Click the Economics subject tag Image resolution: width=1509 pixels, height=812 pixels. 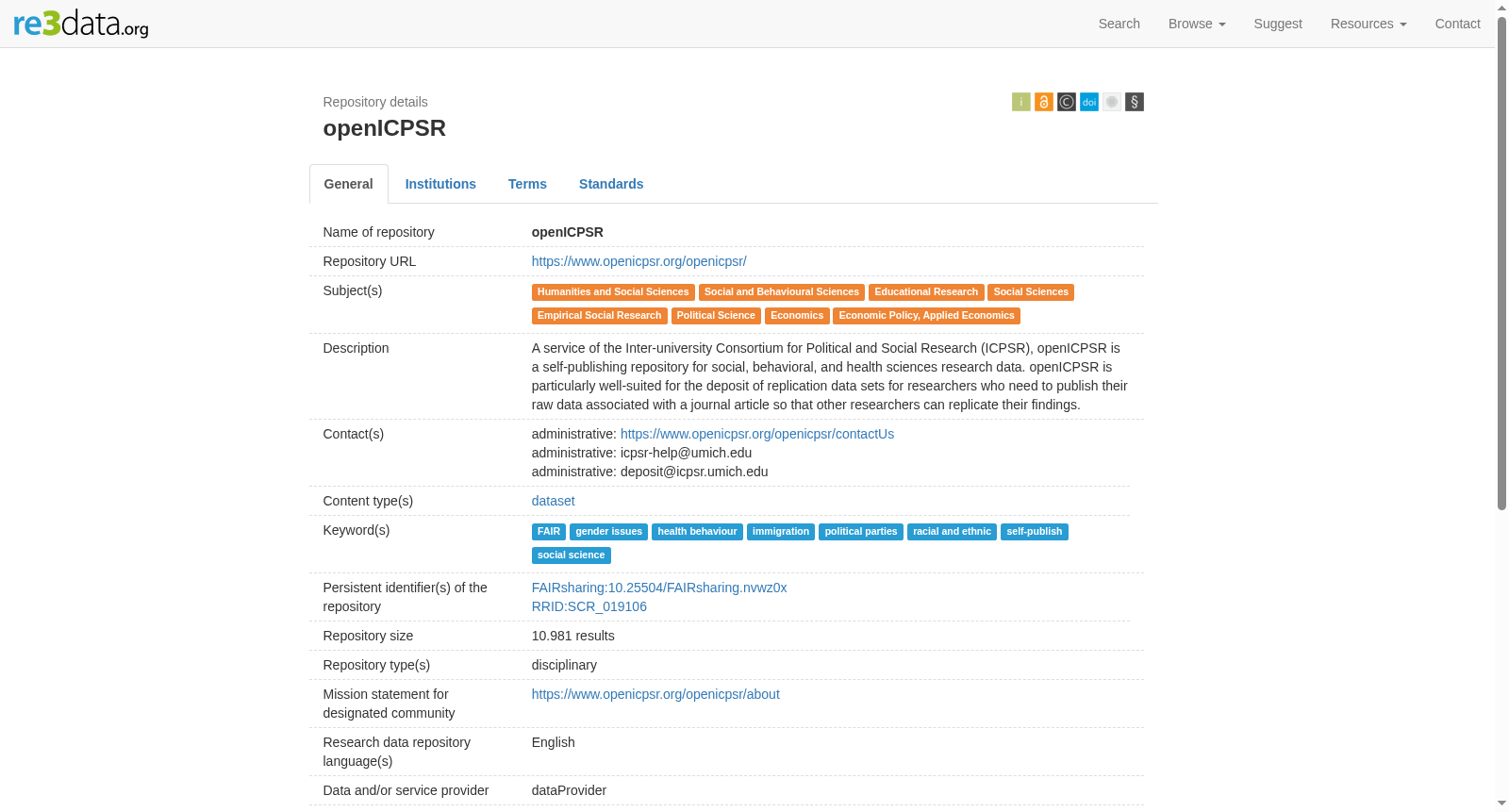click(x=797, y=316)
